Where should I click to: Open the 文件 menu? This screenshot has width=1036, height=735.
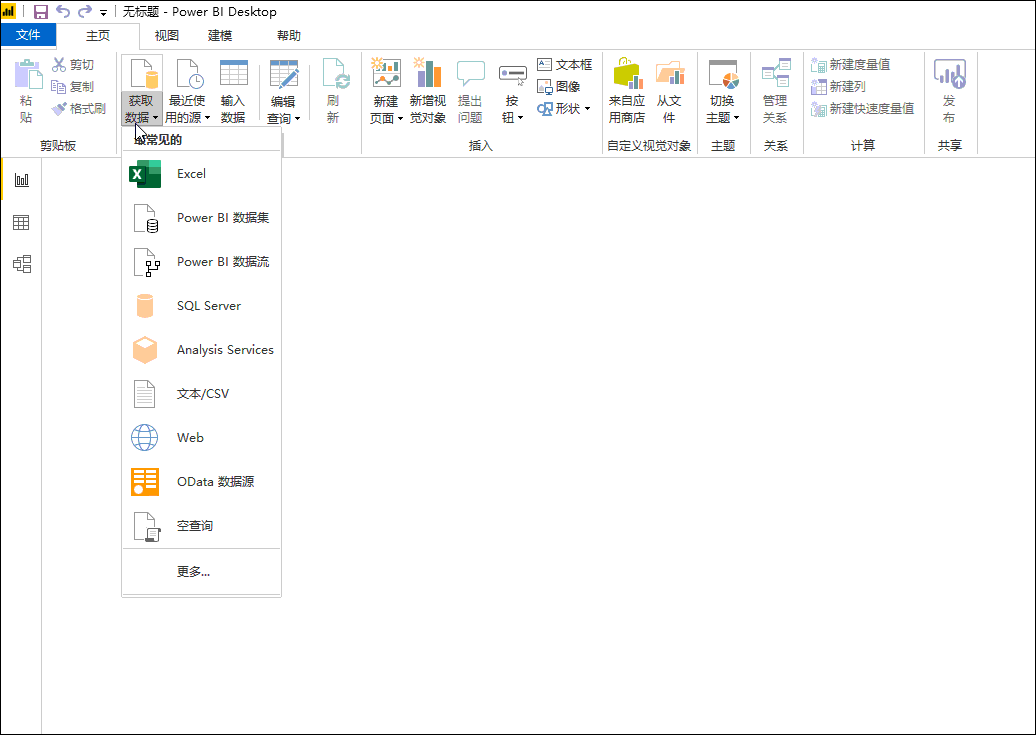28,35
